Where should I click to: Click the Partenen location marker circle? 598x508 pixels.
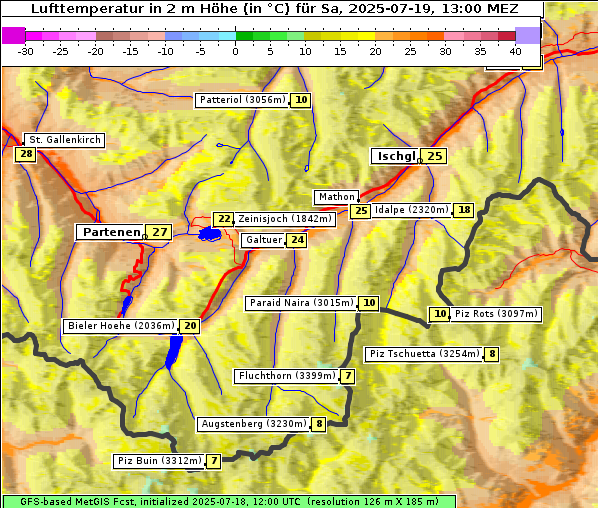coord(145,237)
